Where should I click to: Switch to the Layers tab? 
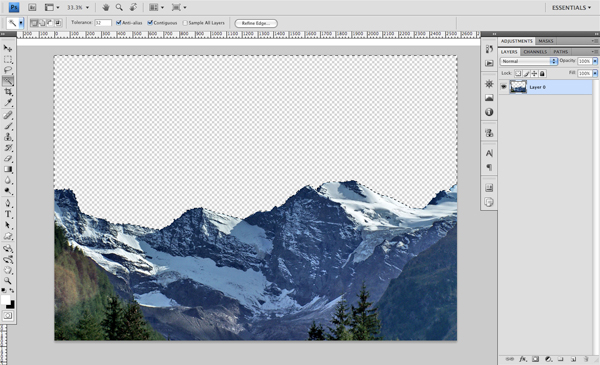pos(509,52)
